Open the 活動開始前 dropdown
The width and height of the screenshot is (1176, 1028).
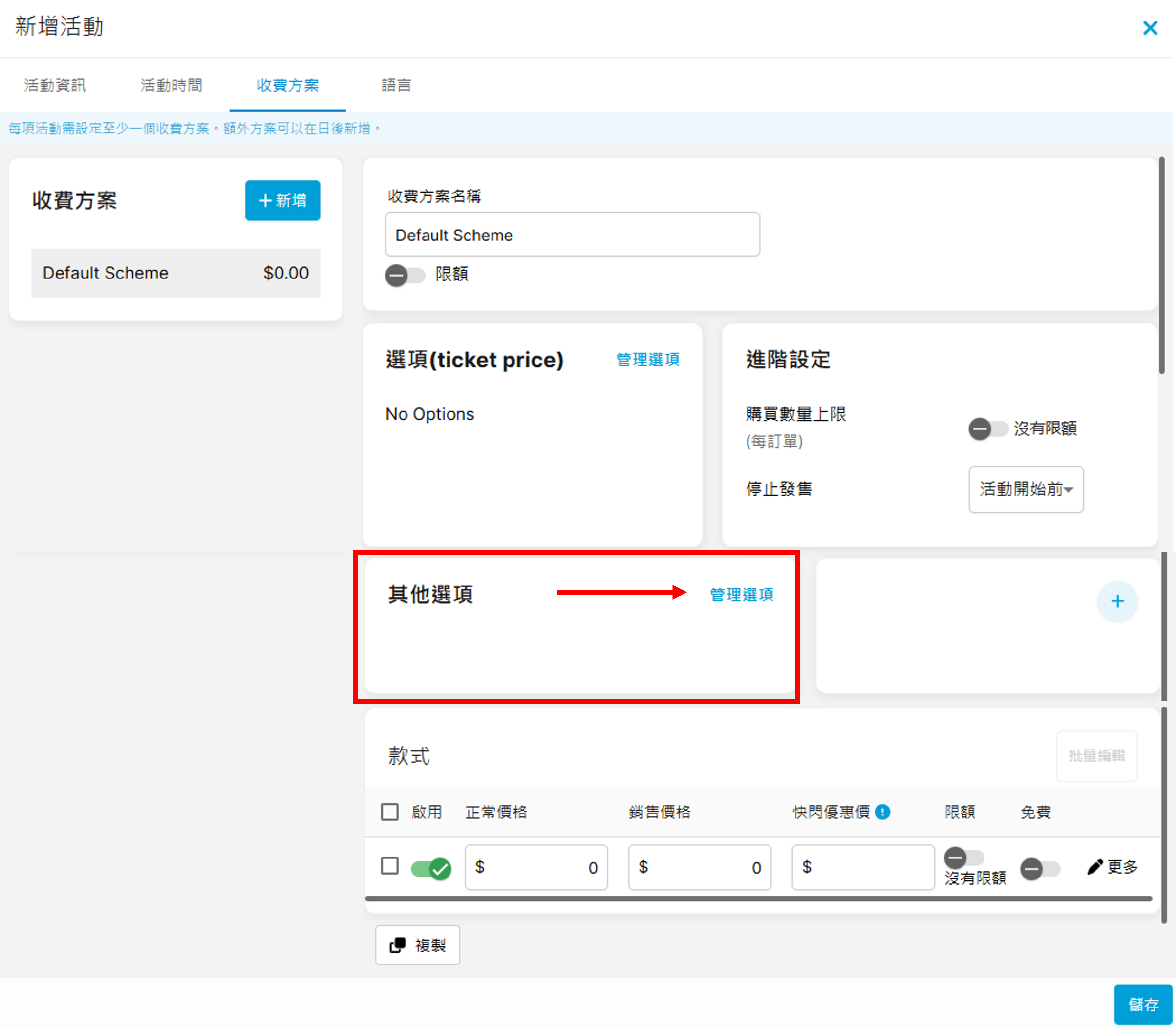point(1026,490)
